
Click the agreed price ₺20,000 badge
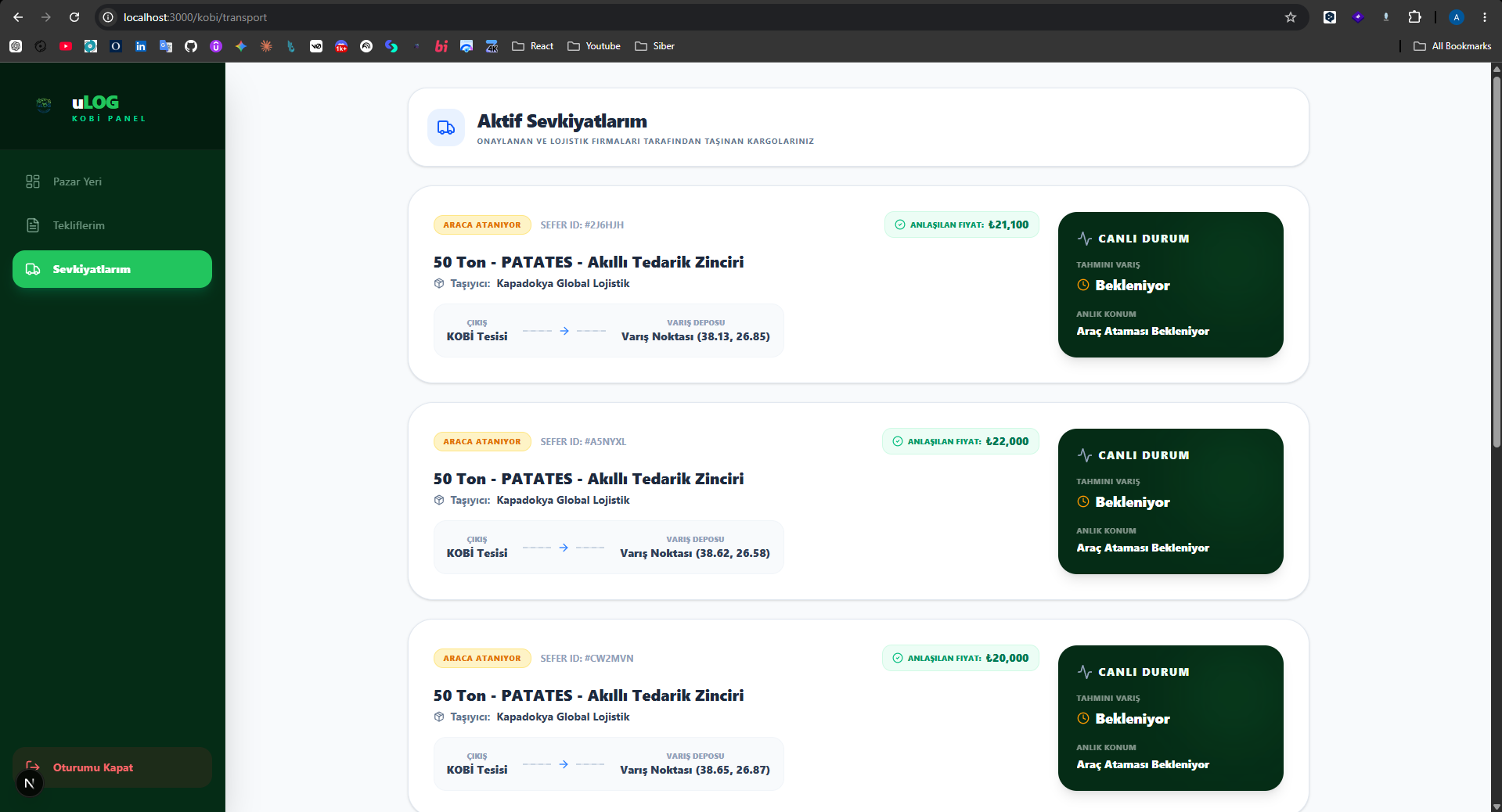[x=960, y=658]
